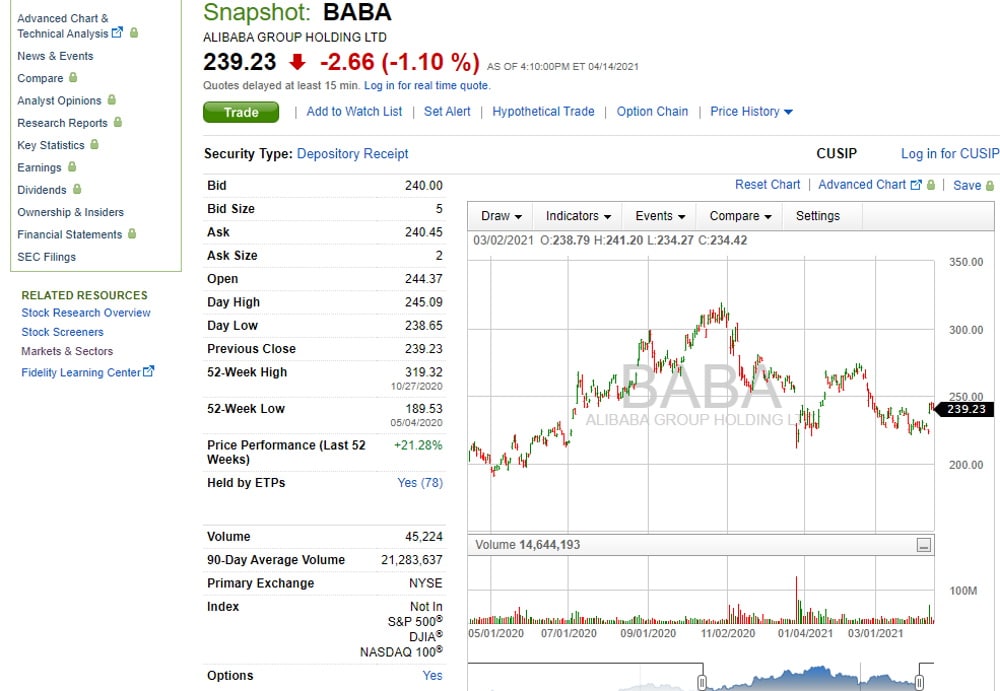Open the Events dropdown menu
The width and height of the screenshot is (1000, 691).
click(659, 216)
